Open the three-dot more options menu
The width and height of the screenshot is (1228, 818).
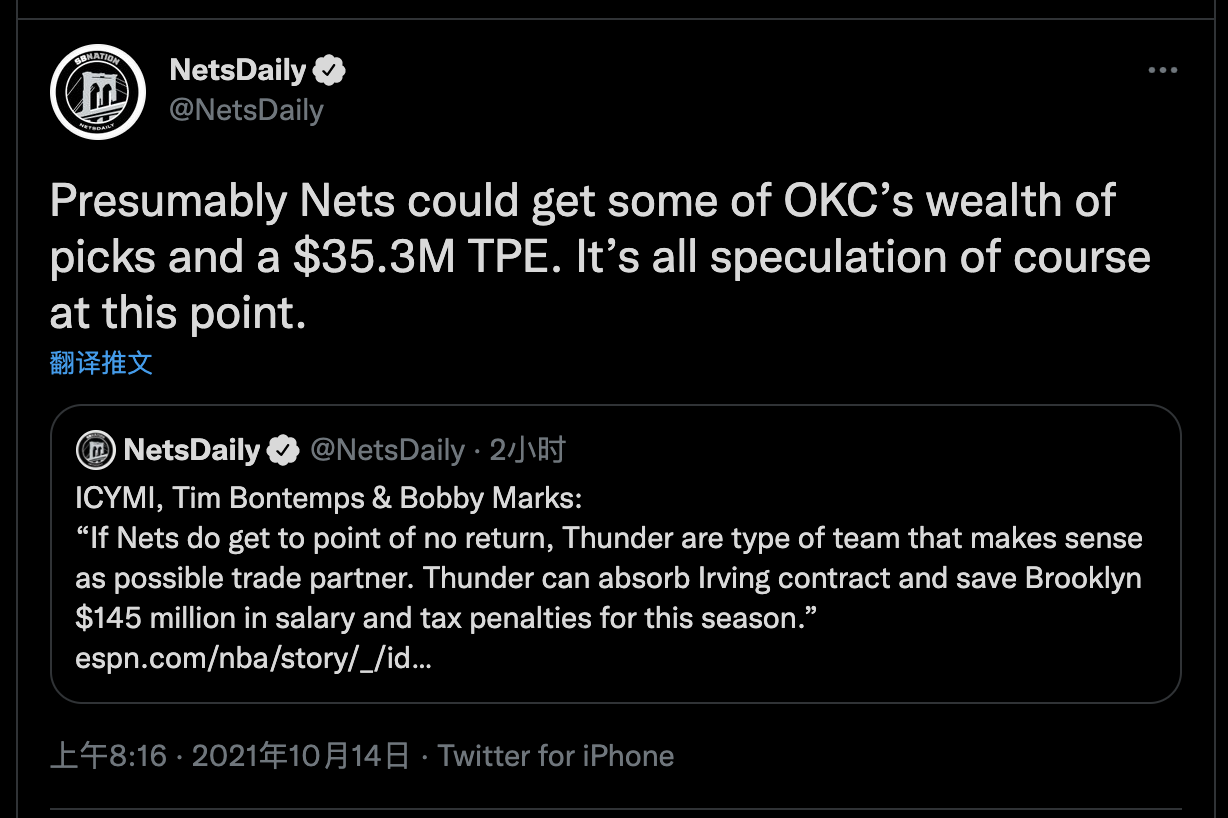click(1163, 71)
